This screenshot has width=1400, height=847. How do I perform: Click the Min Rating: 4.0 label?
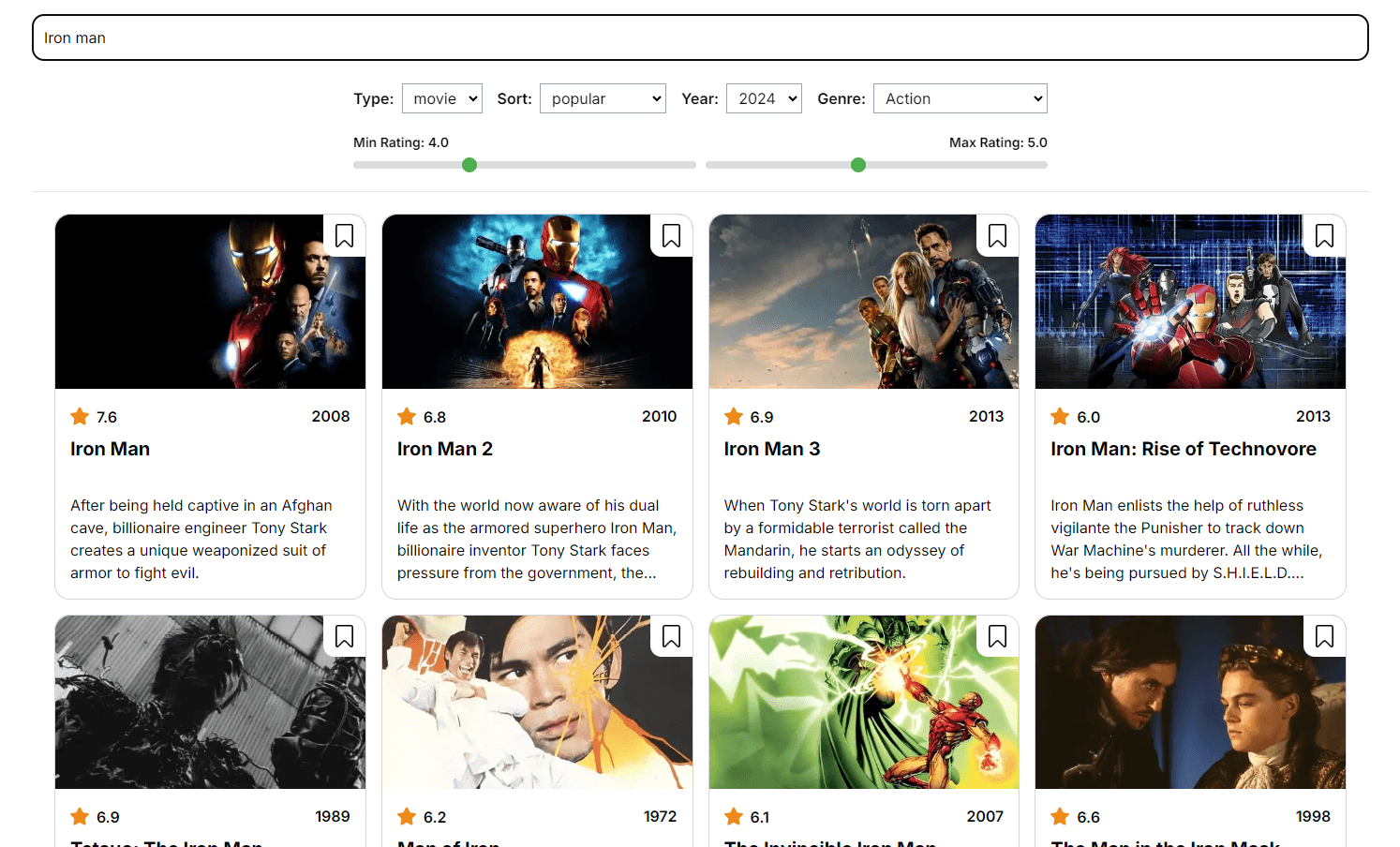point(401,142)
